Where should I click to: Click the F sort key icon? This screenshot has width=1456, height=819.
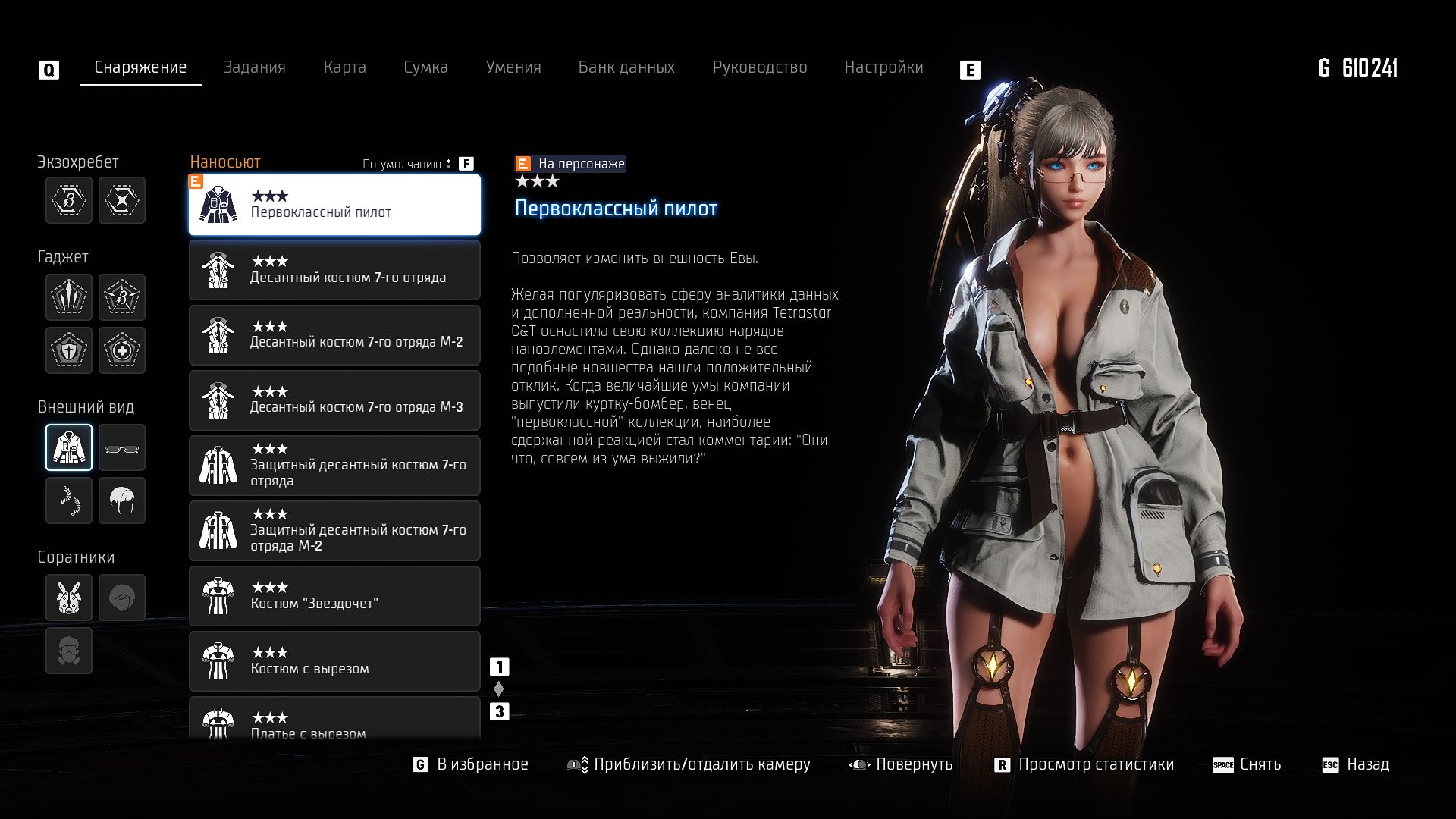tap(466, 164)
